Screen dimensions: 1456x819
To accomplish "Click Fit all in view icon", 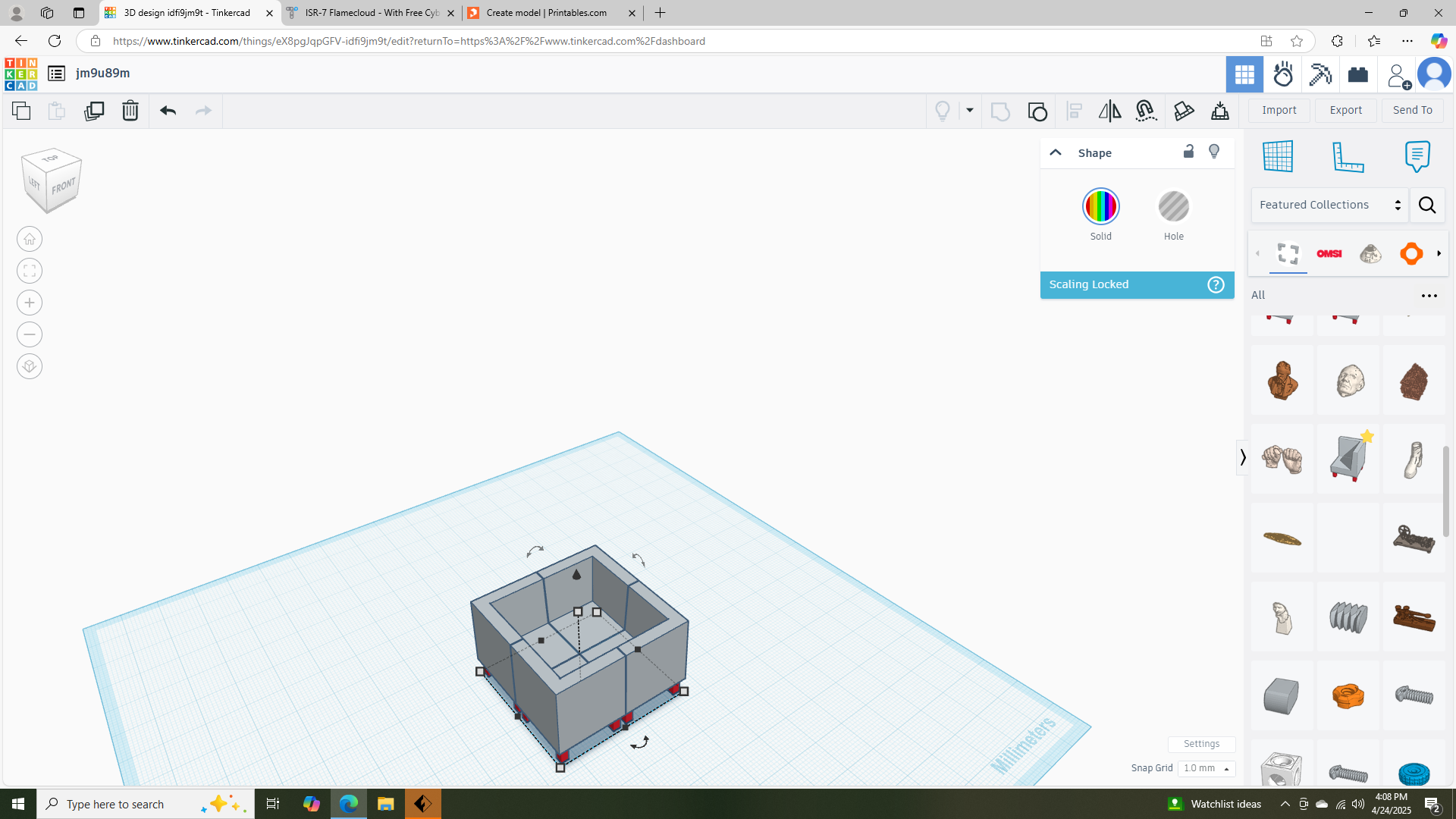I will tap(30, 271).
